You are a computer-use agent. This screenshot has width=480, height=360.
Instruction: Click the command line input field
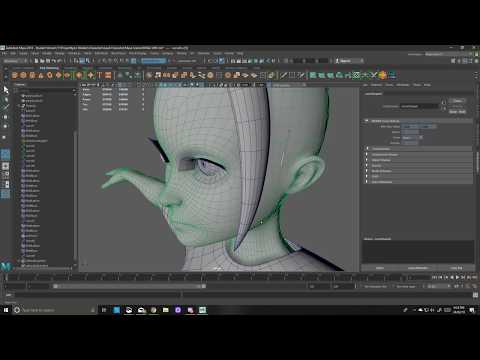97,295
